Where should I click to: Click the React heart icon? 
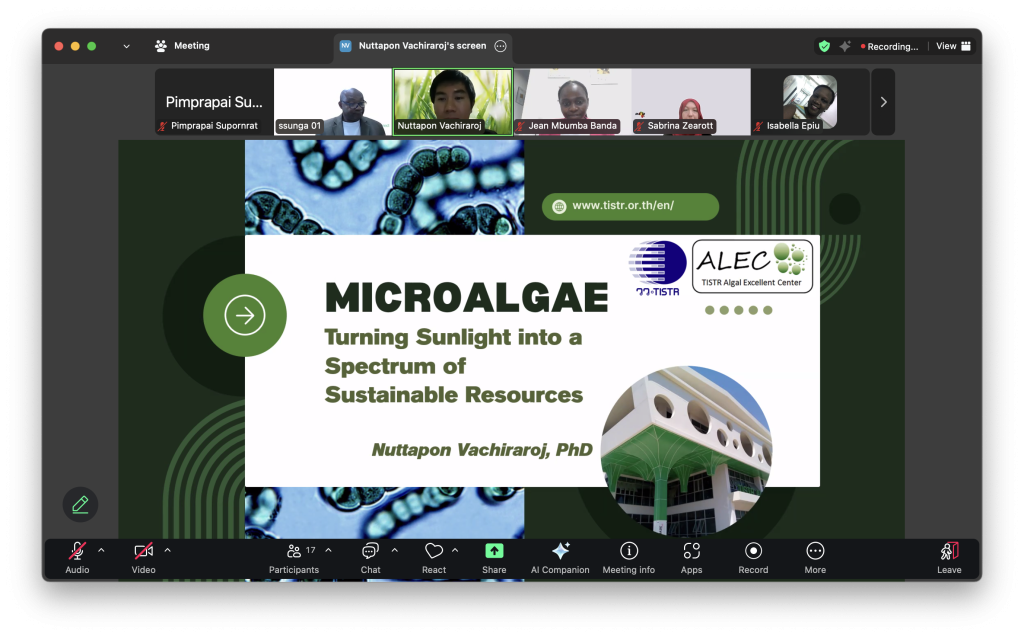click(x=433, y=551)
